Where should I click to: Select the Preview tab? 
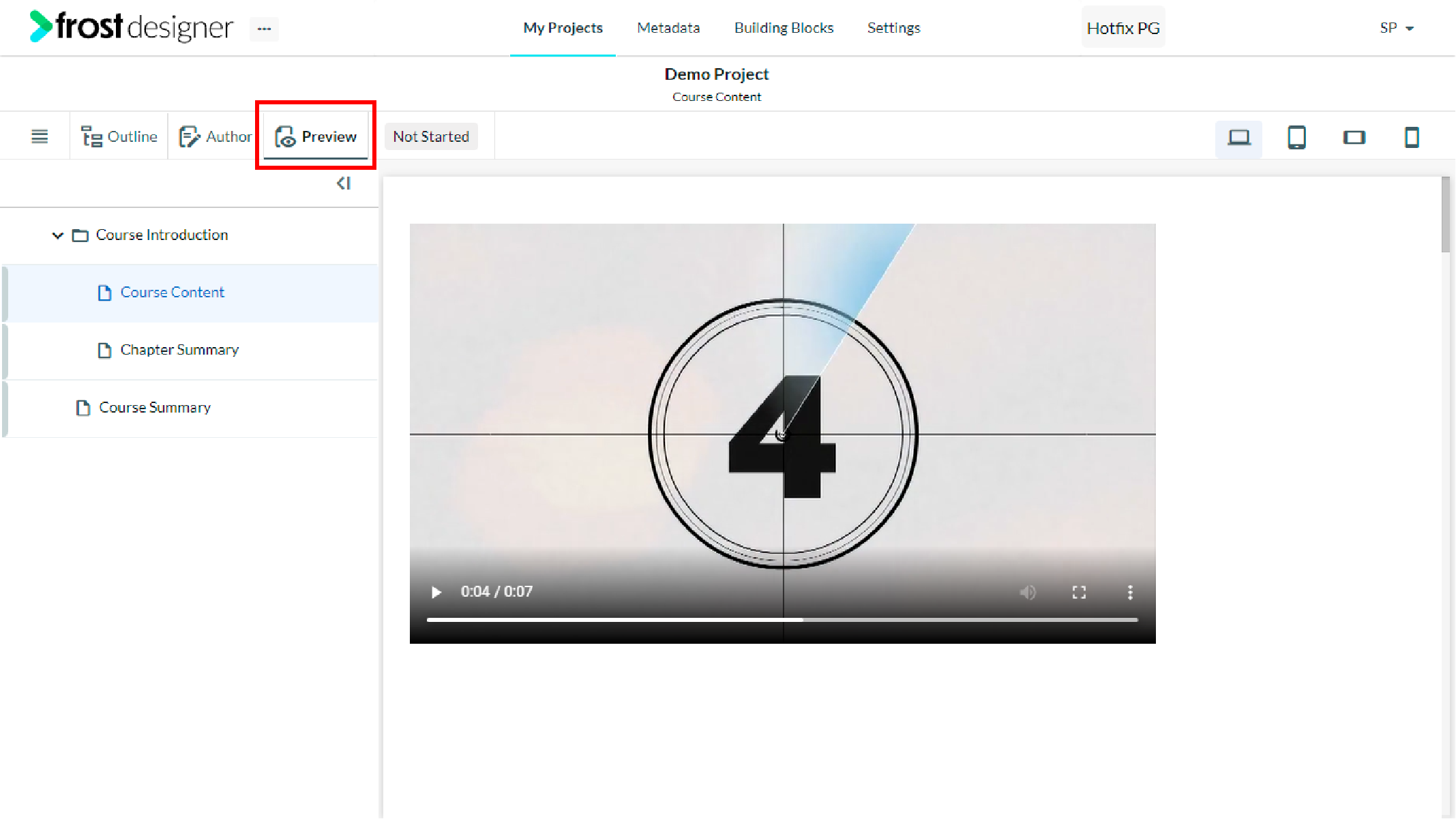tap(316, 136)
